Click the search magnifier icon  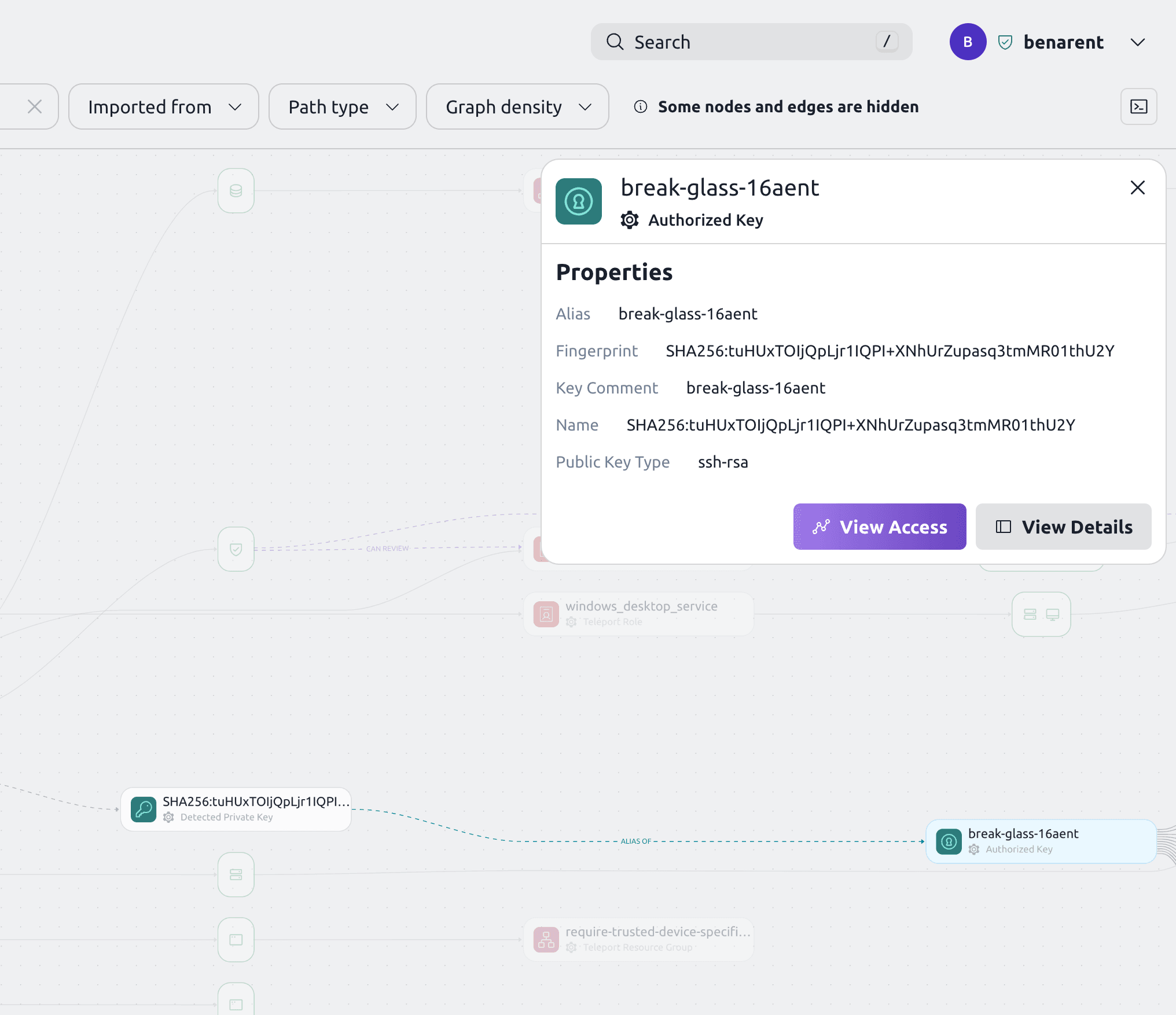[615, 42]
